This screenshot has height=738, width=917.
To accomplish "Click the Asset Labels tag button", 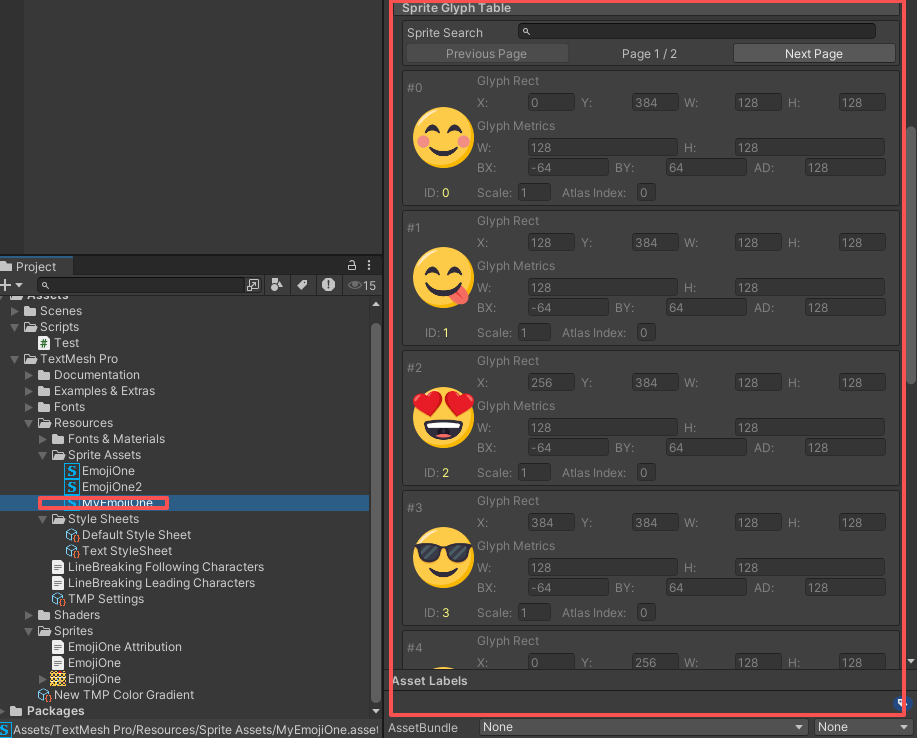I will pos(901,702).
